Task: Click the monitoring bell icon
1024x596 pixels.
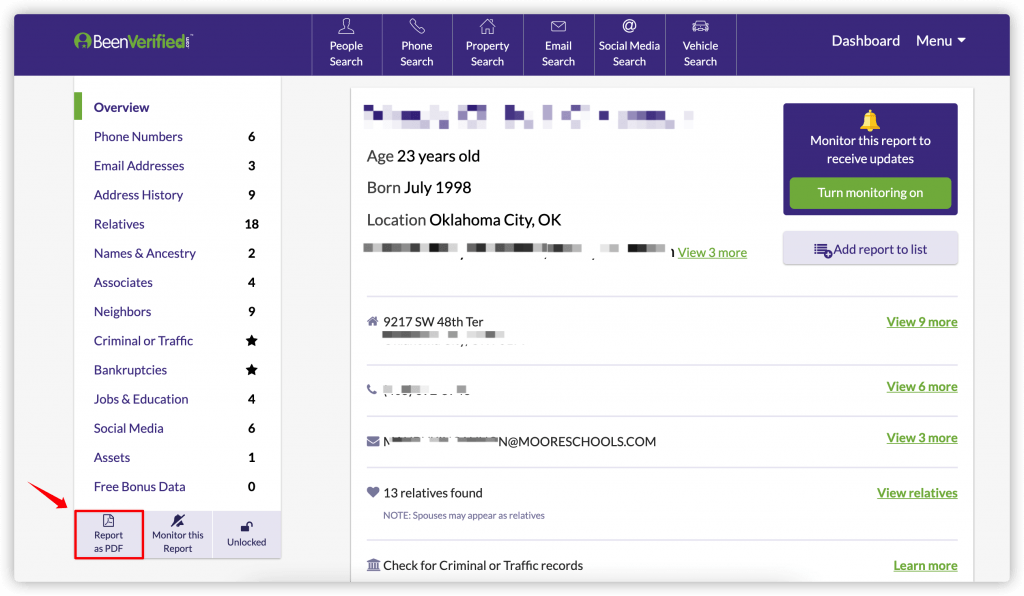Action: tap(870, 121)
